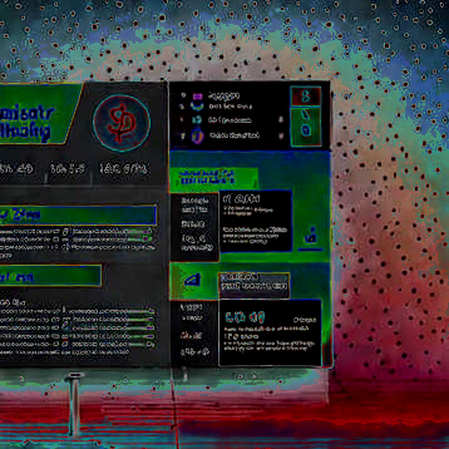Click the blue wedge icon on green banner
The width and height of the screenshot is (449, 449).
pyautogui.click(x=193, y=280)
